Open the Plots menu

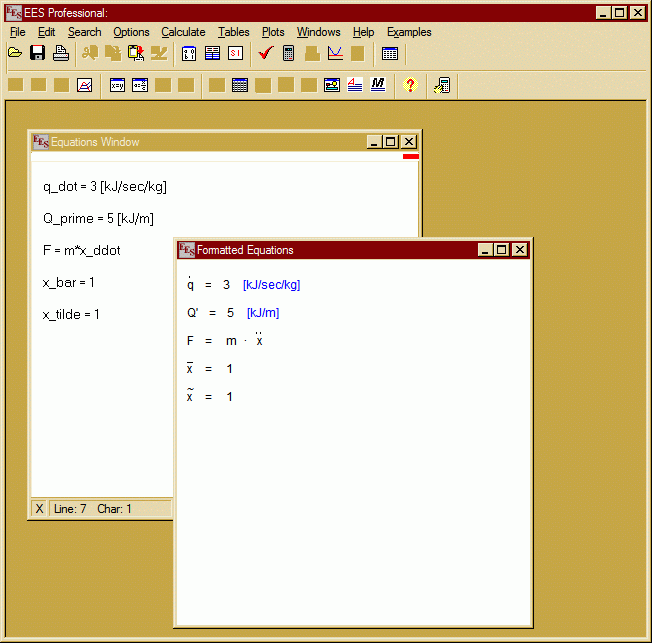pos(273,32)
